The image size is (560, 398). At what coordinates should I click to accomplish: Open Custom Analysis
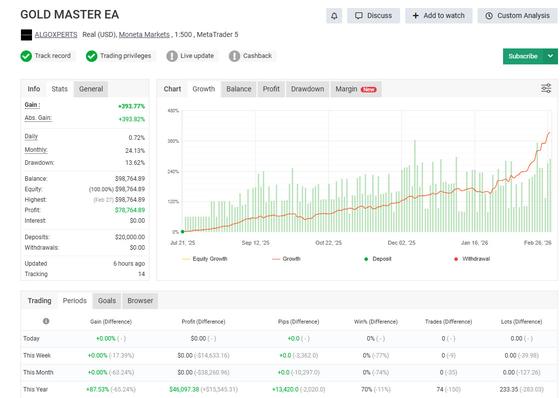[518, 16]
